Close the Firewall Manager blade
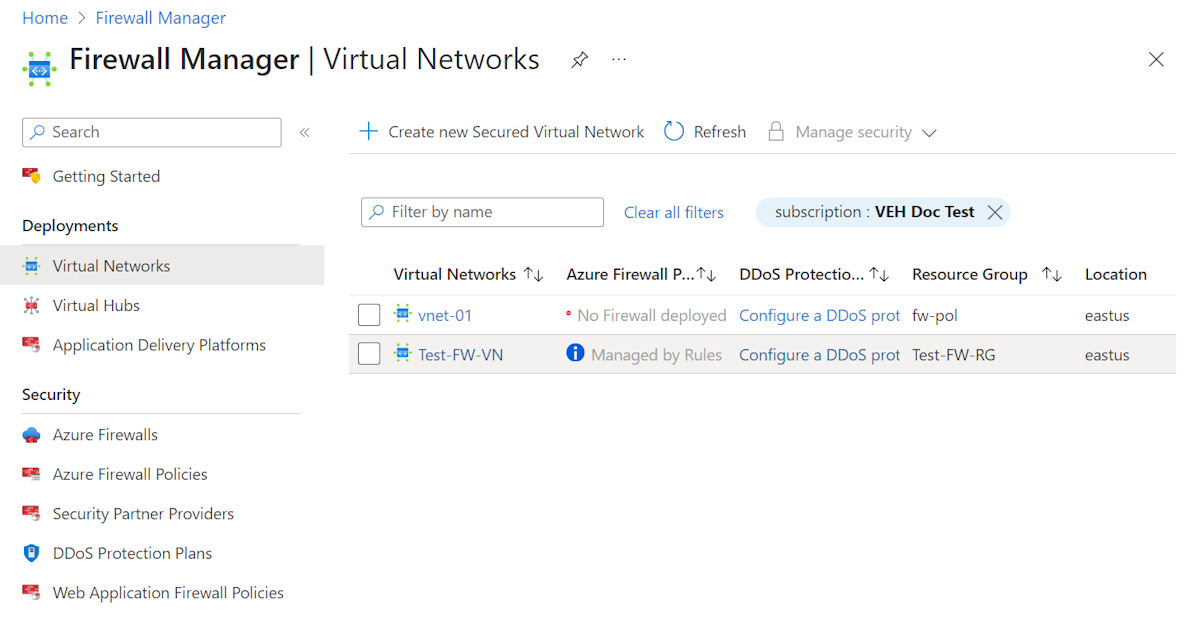1200x619 pixels. 1156,60
